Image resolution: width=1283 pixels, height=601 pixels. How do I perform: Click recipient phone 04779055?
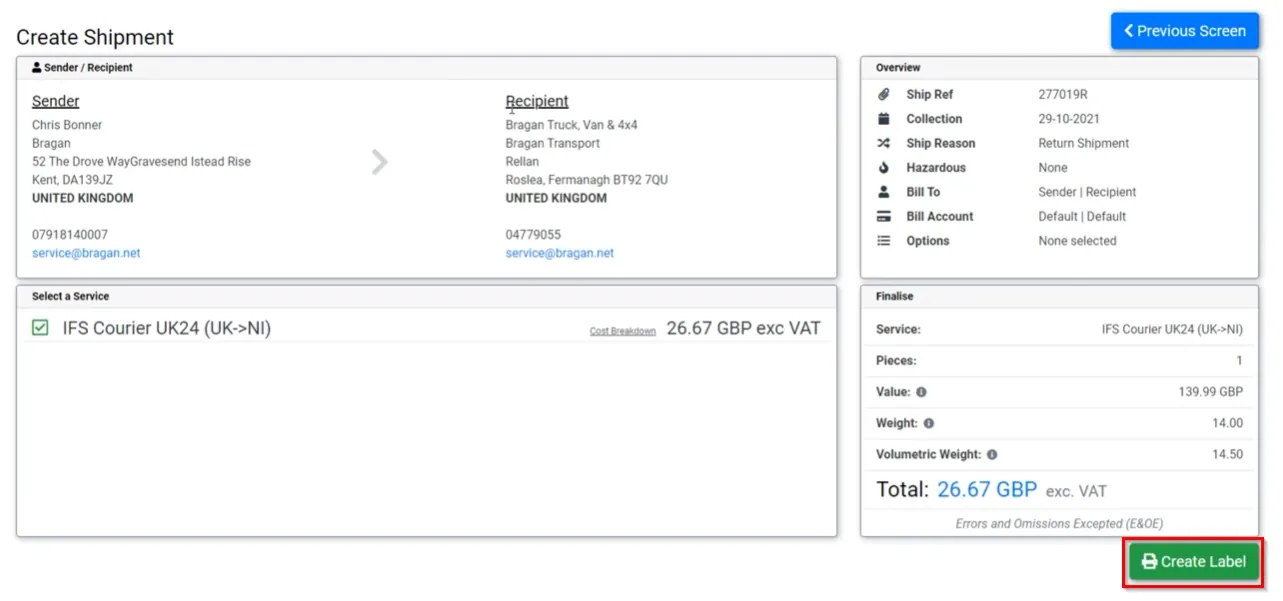click(533, 235)
